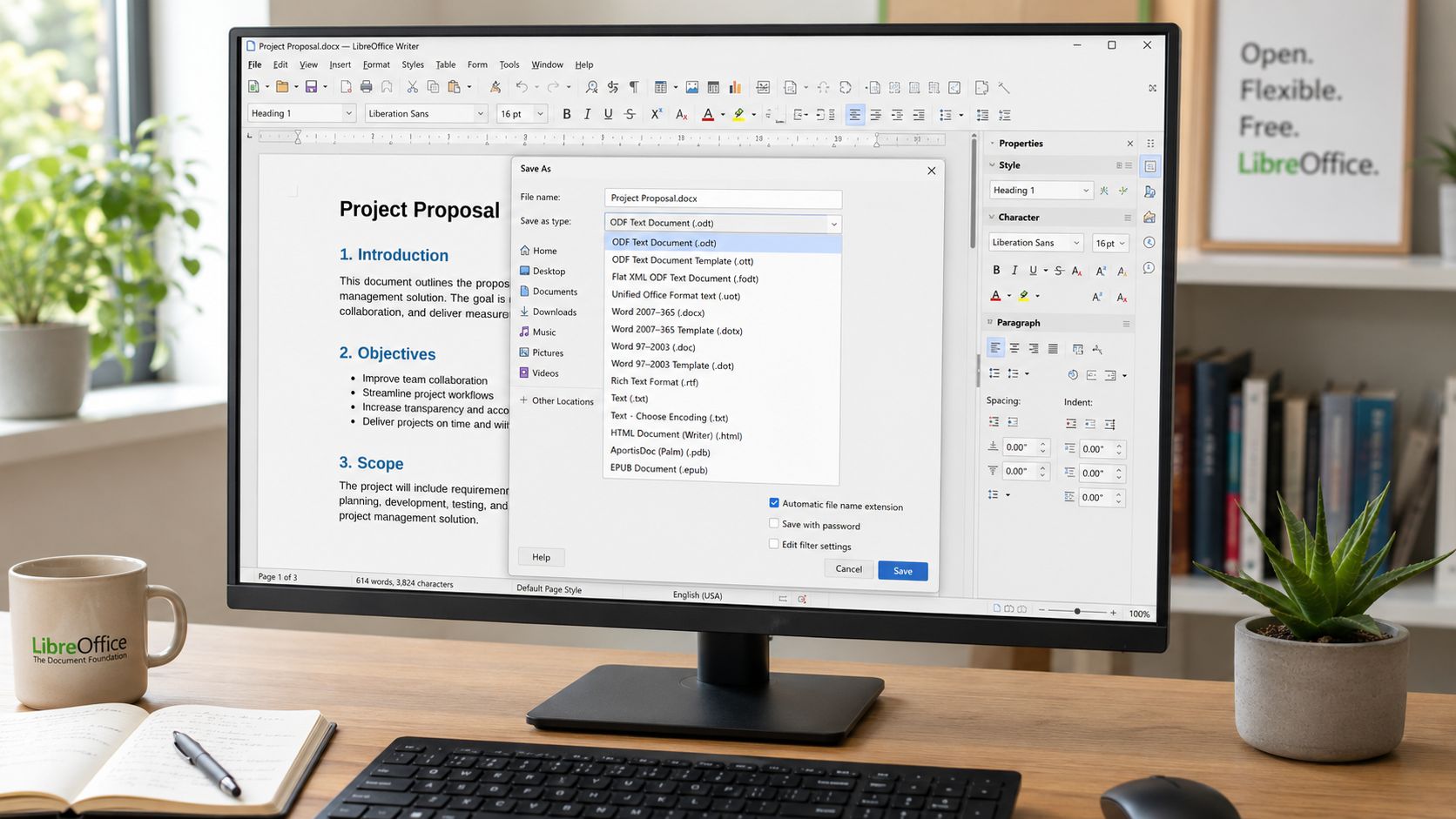This screenshot has width=1456, height=819.
Task: Open the Tools menu
Action: click(x=509, y=64)
